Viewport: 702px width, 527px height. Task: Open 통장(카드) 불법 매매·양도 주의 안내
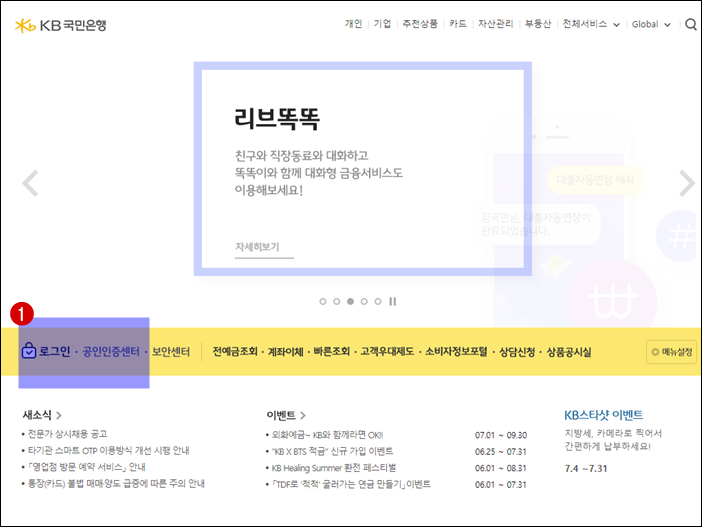pyautogui.click(x=116, y=484)
